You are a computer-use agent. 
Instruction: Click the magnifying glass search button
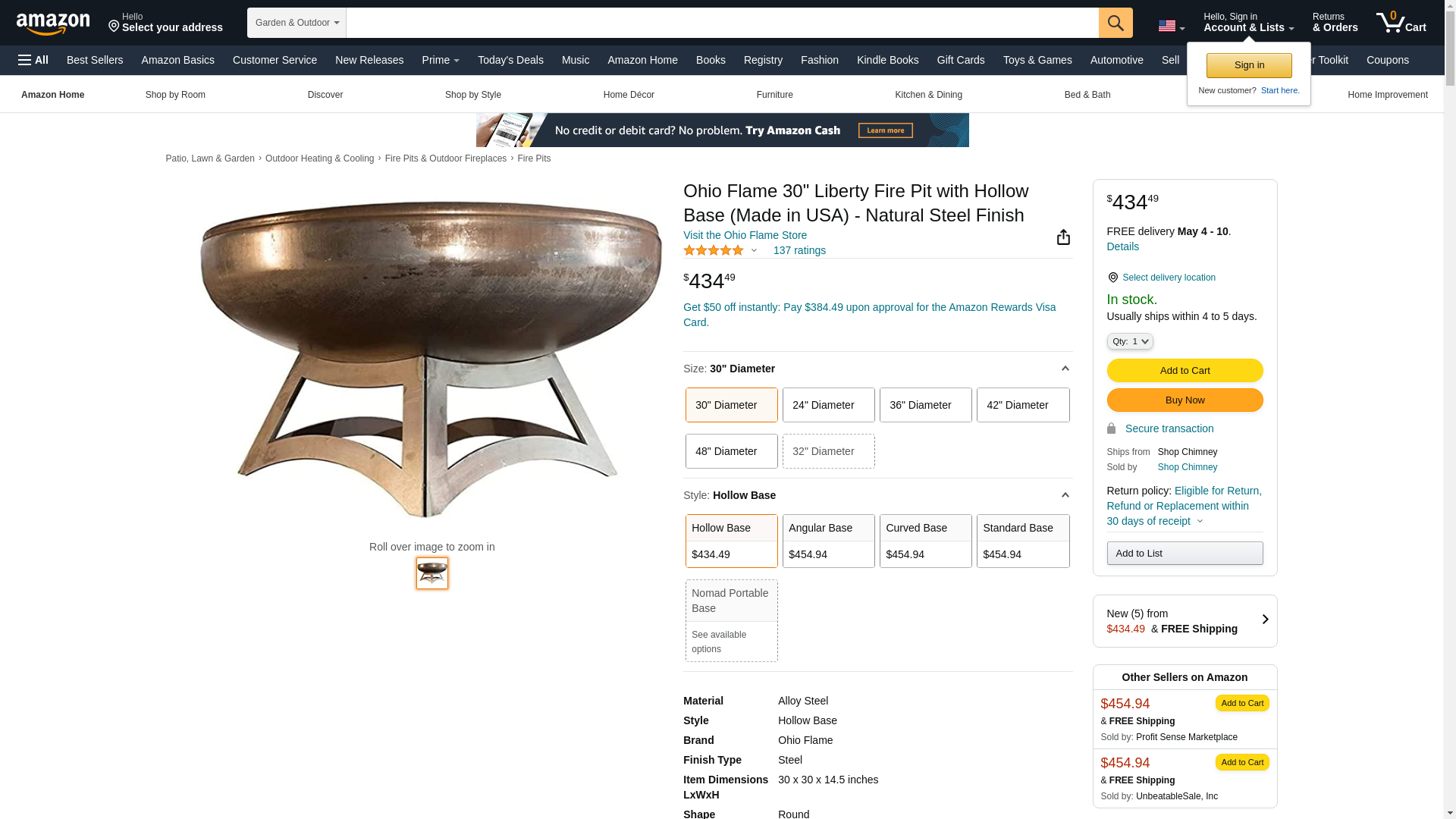click(1115, 23)
